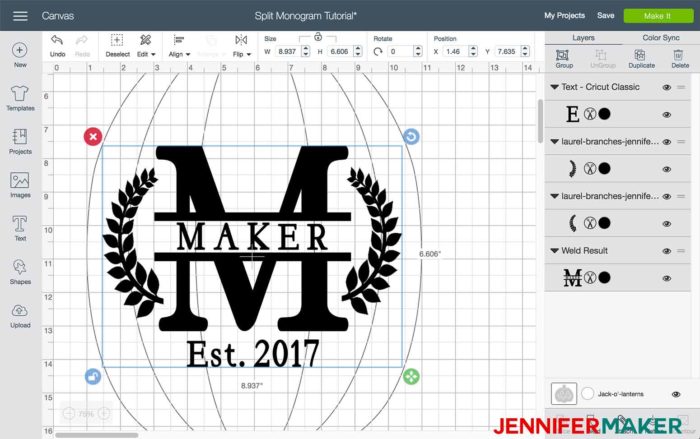Hide the Weld Result group

coord(667,251)
